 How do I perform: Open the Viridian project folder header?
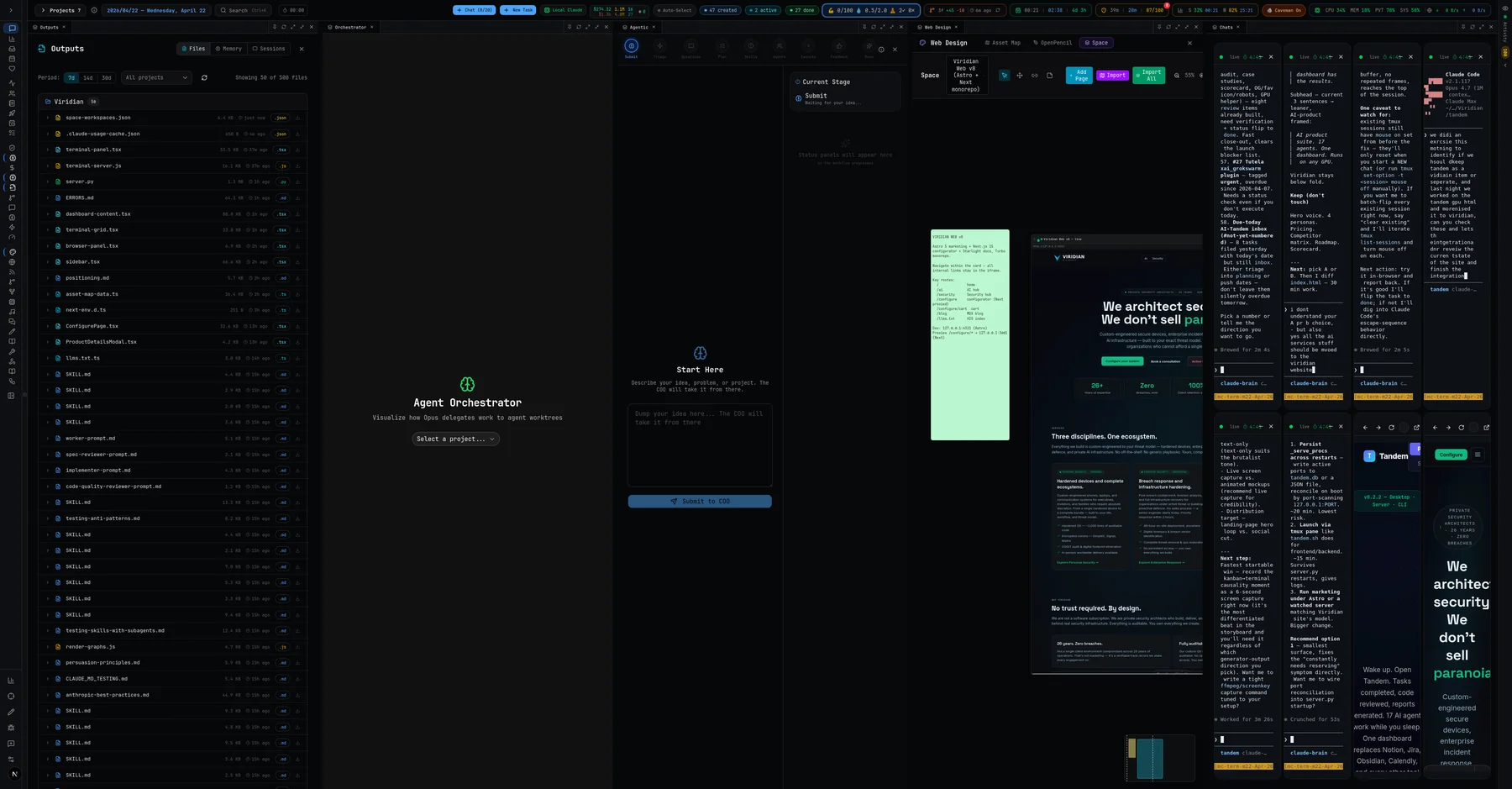(172, 102)
